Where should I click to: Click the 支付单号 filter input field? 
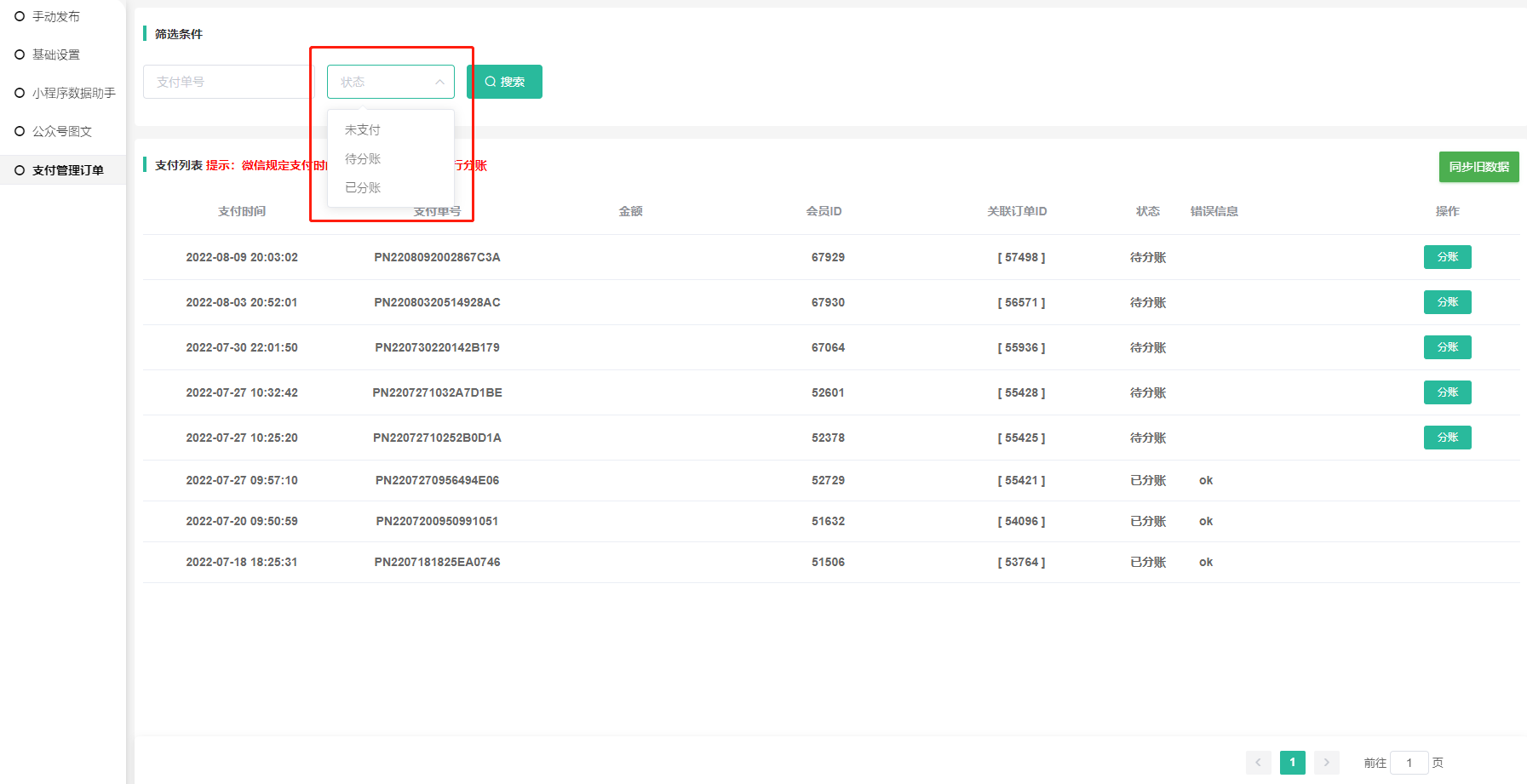227,82
